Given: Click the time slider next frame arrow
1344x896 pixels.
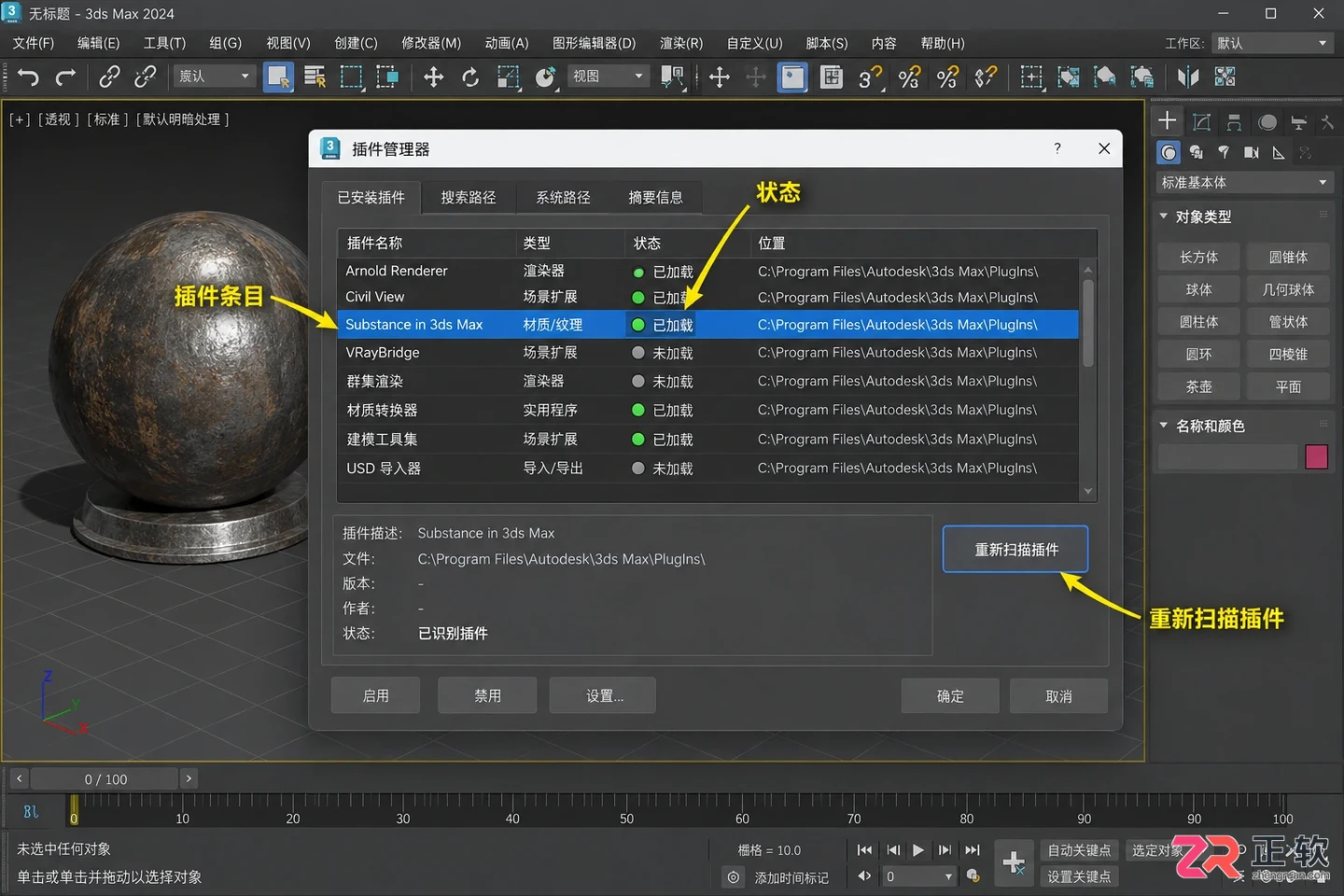Looking at the screenshot, I should coord(189,778).
